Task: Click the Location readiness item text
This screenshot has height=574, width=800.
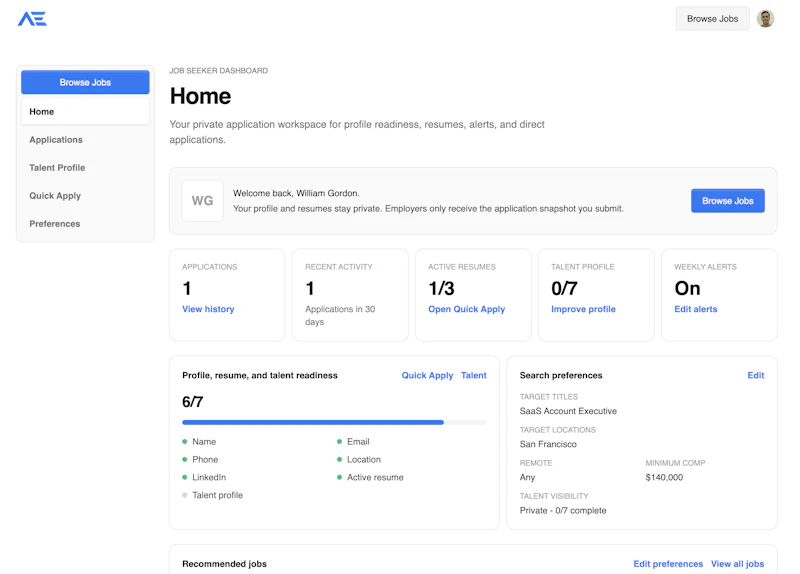Action: pyautogui.click(x=364, y=460)
